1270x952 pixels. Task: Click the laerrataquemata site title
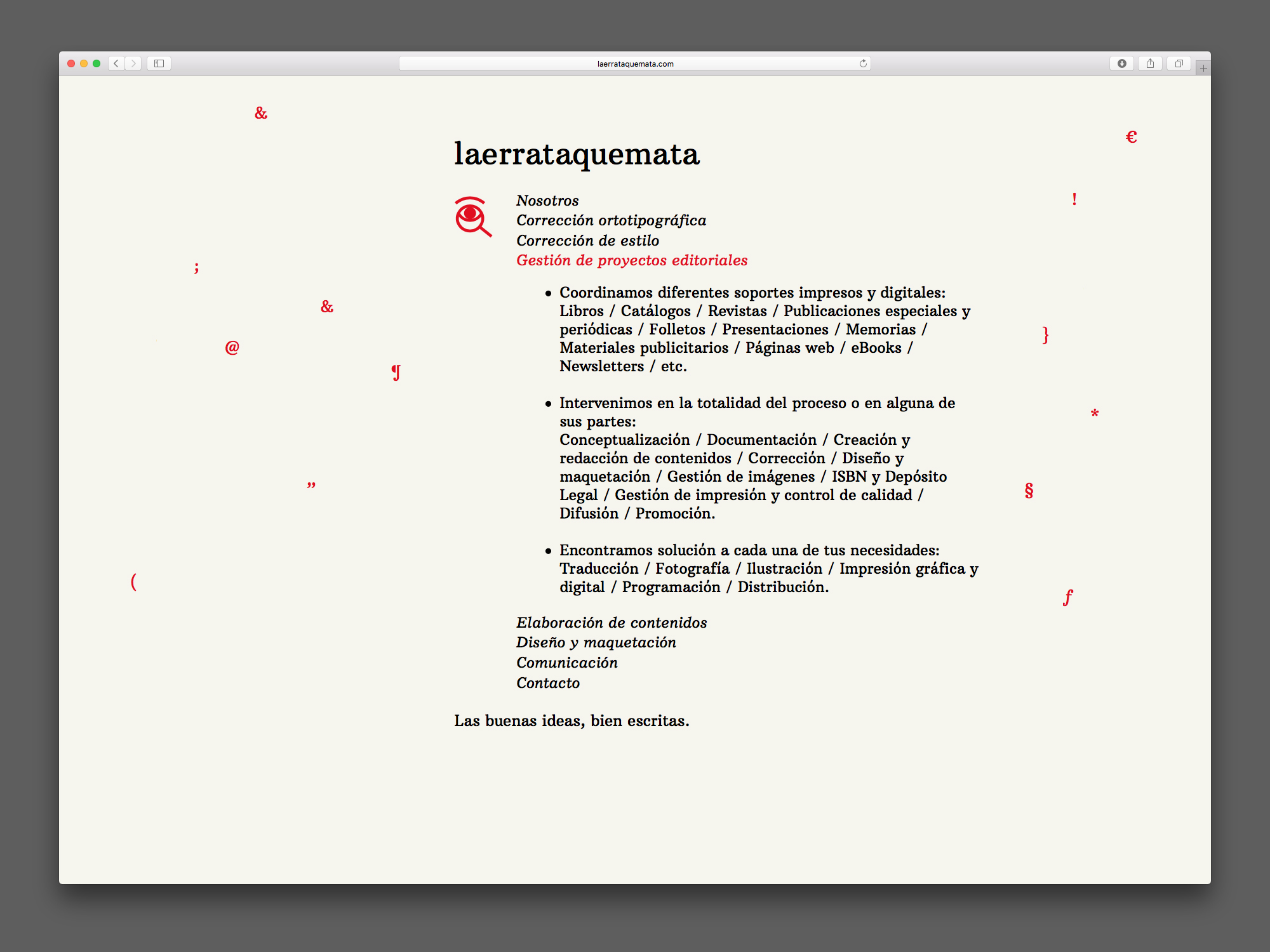(x=577, y=154)
